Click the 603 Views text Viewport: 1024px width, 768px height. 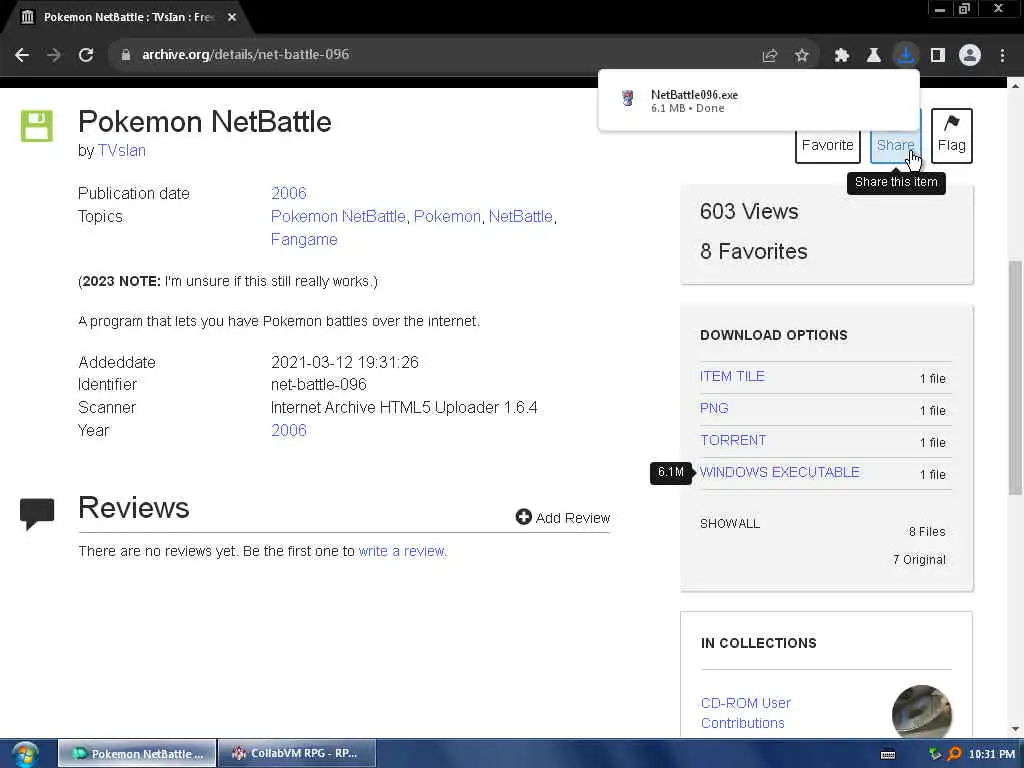tap(749, 212)
